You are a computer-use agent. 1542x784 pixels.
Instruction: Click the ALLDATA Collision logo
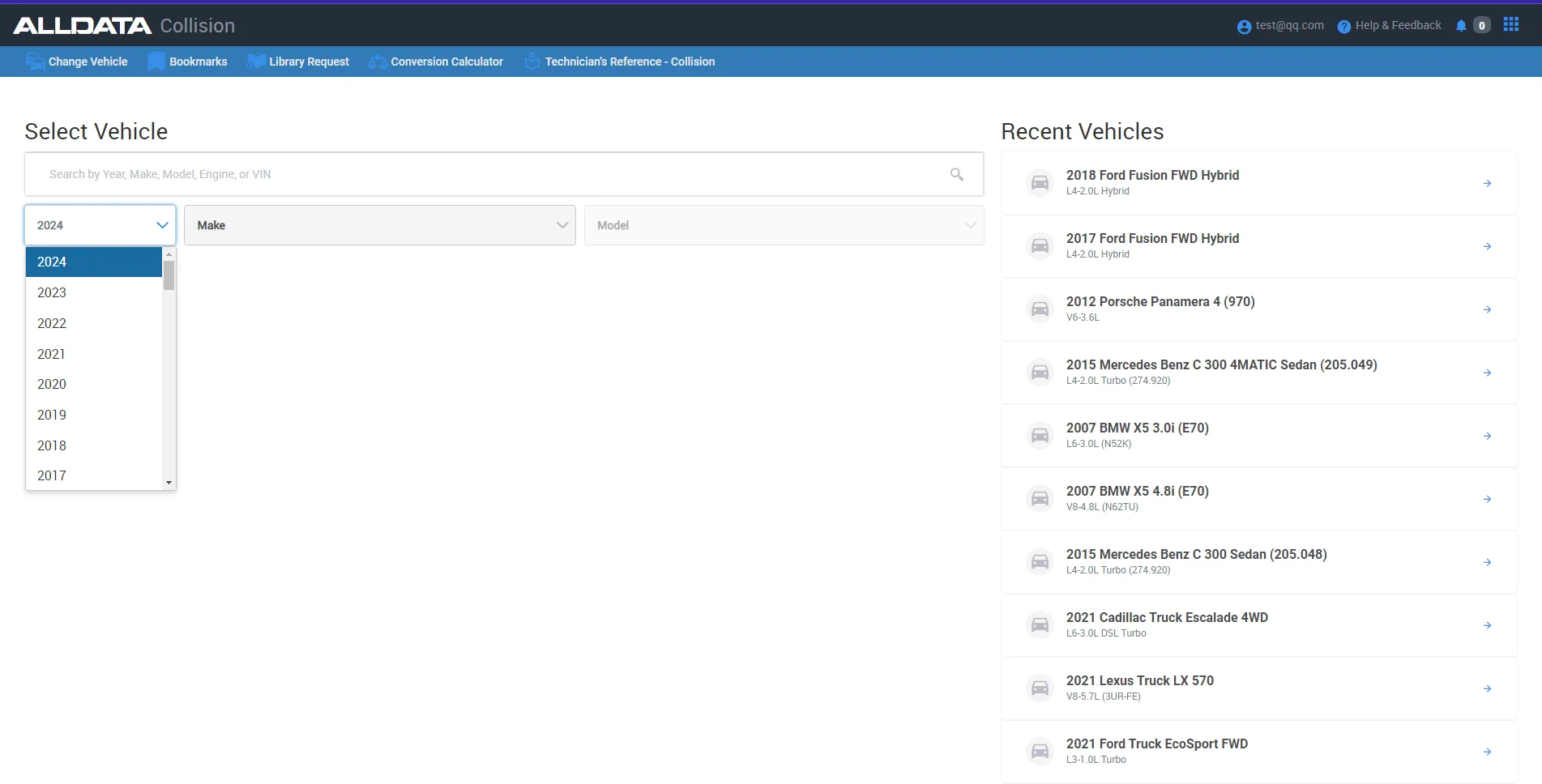[x=124, y=26]
